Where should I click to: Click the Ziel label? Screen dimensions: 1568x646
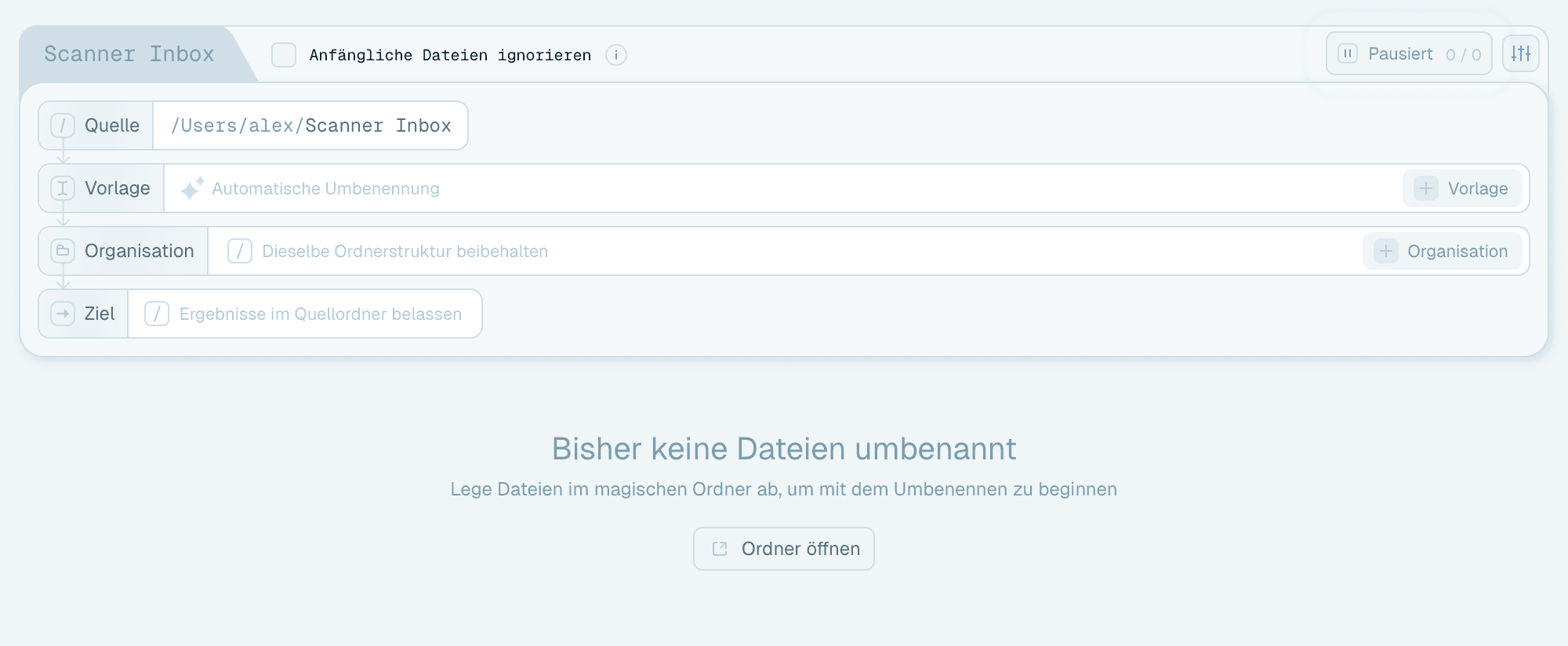point(100,314)
